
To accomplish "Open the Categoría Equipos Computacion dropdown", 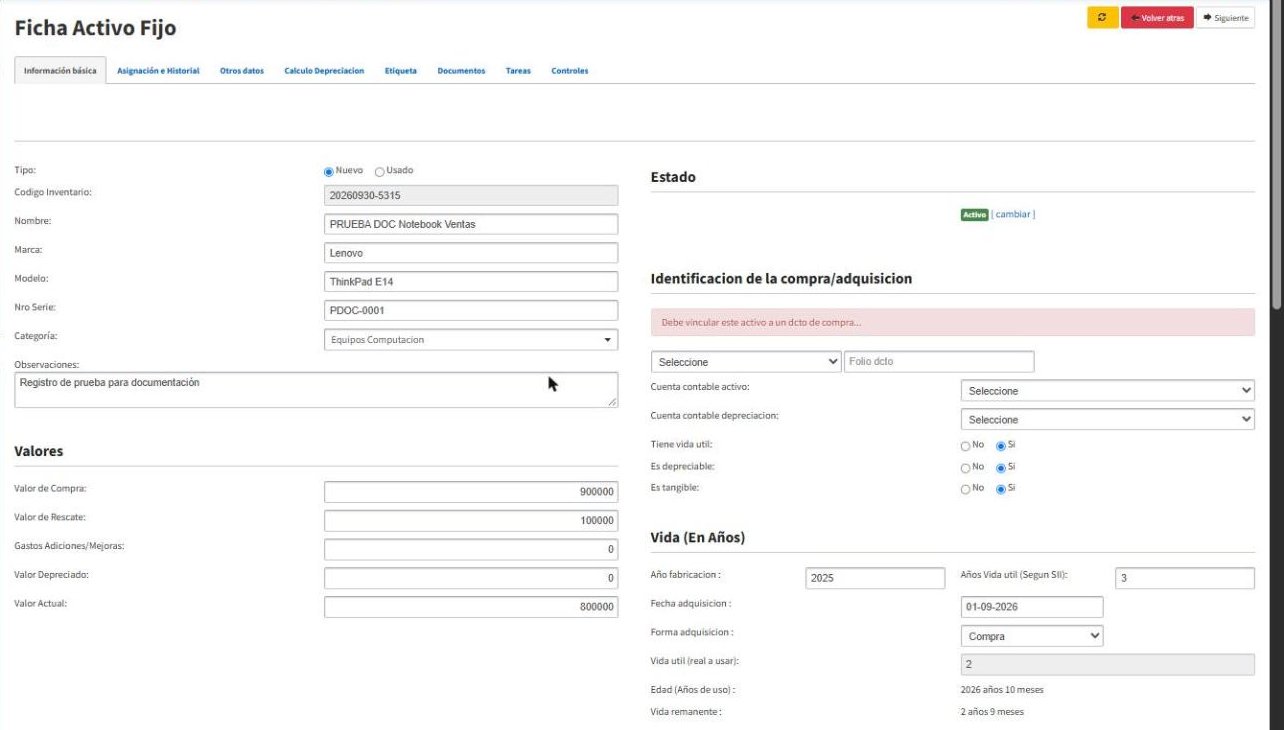I will 471,340.
